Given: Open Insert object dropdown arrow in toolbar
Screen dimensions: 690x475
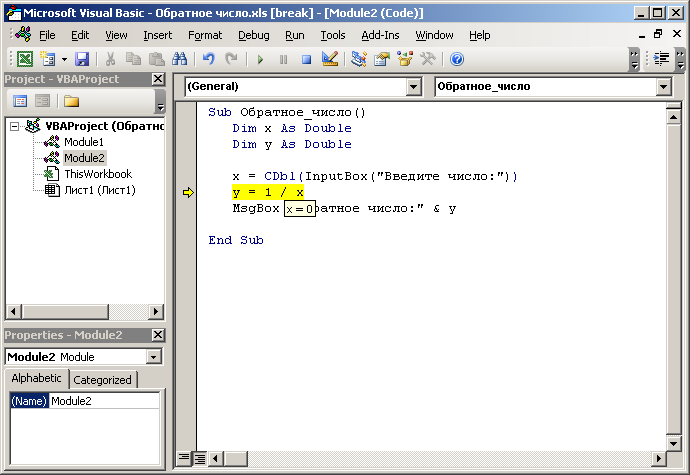Looking at the screenshot, I should pyautogui.click(x=64, y=59).
